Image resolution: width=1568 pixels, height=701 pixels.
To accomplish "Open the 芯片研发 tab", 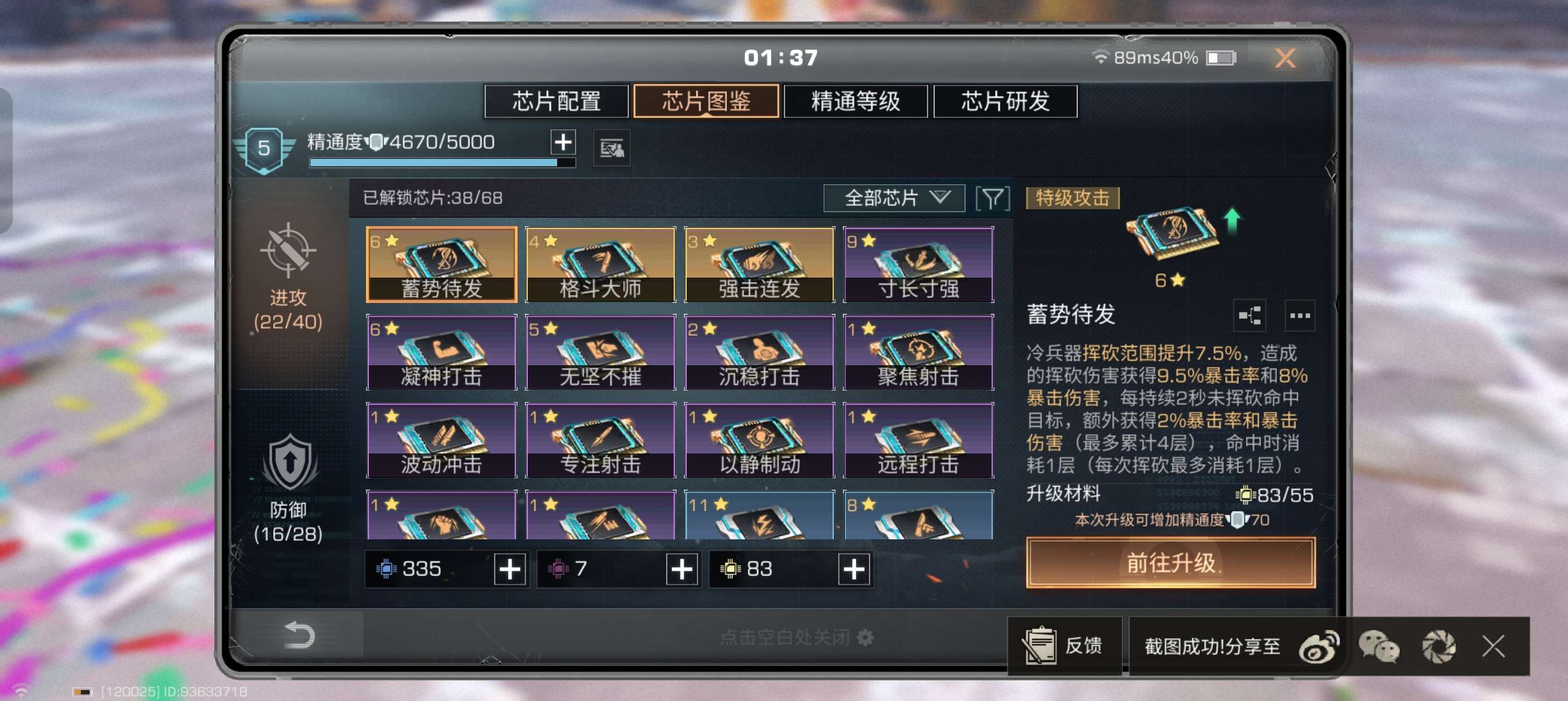I will point(1005,101).
